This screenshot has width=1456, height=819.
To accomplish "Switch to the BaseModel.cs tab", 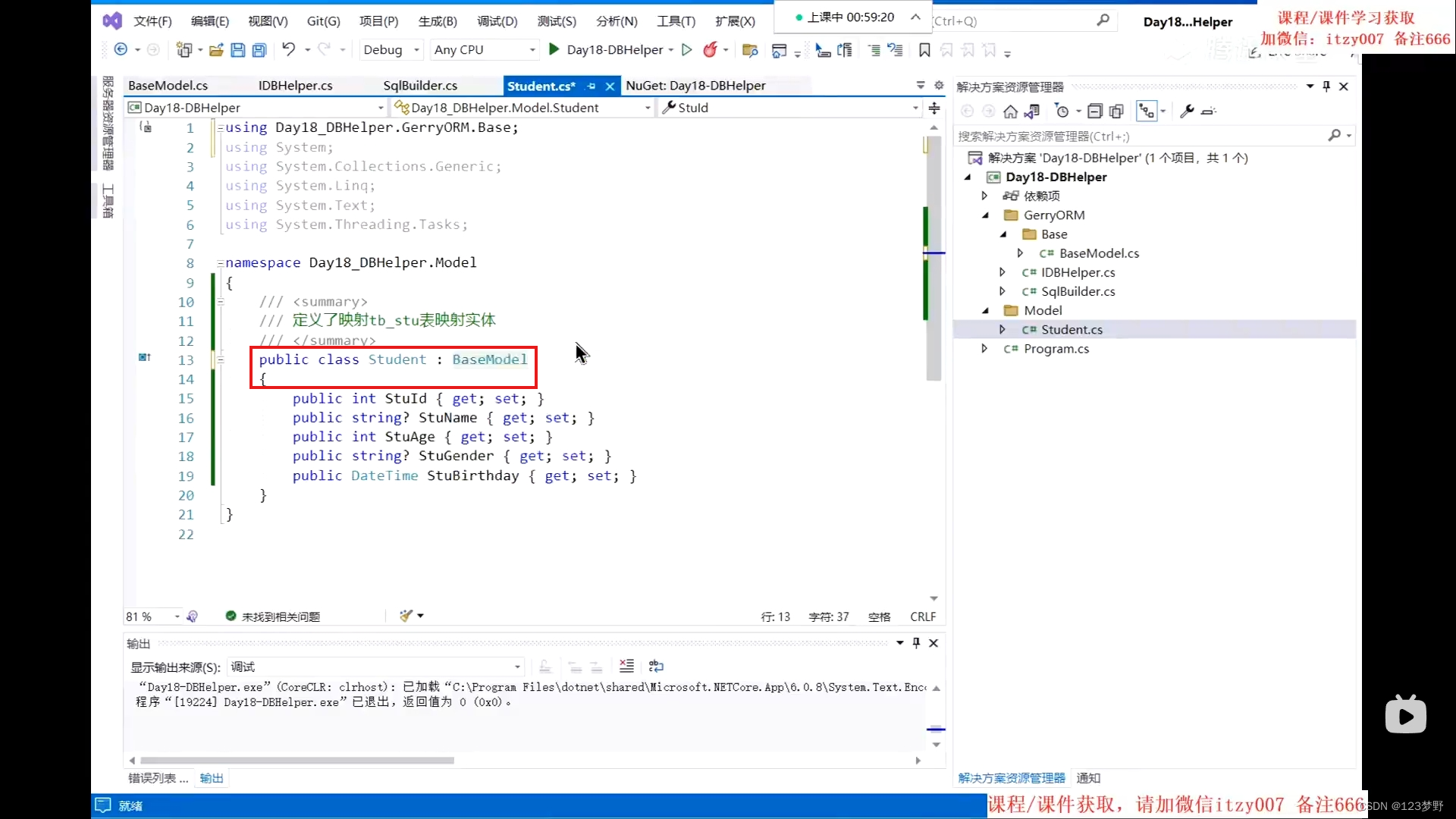I will (168, 86).
